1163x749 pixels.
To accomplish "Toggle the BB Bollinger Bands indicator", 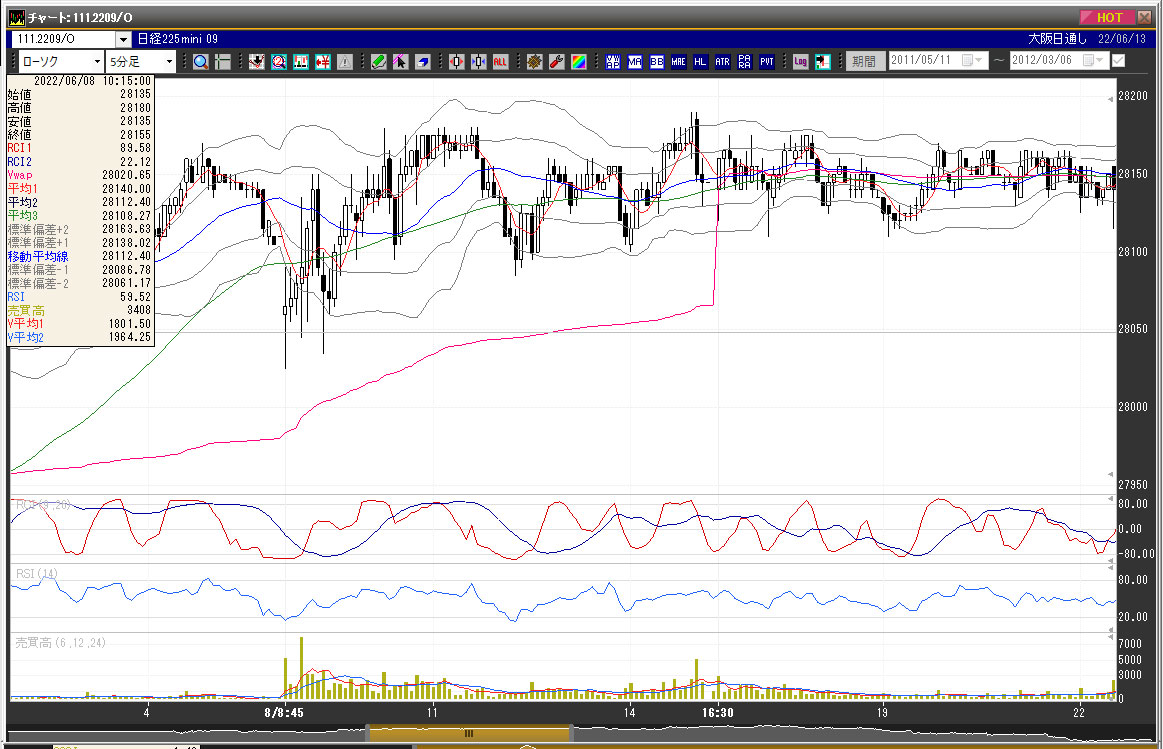I will pos(656,62).
